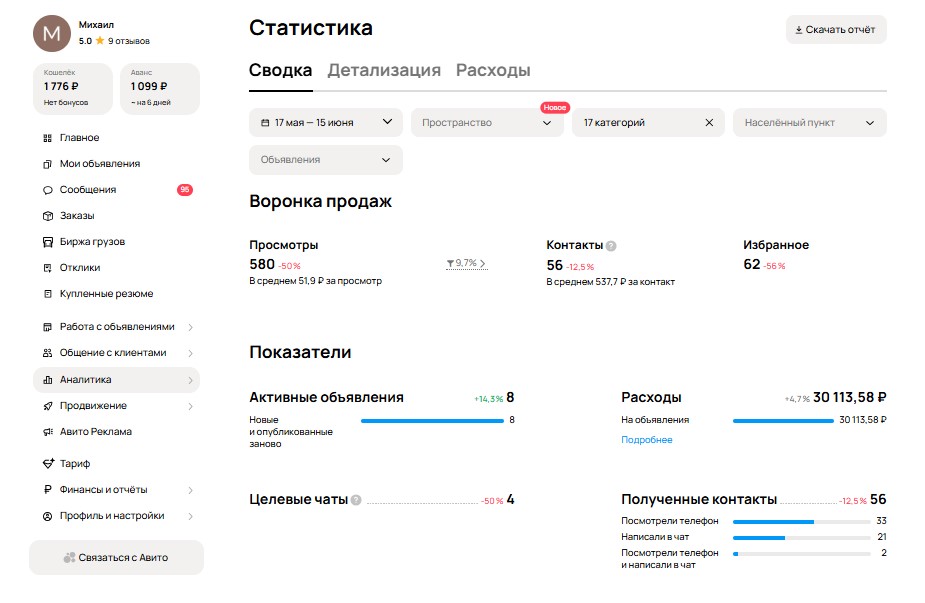Click the Скачать отчёт button
The width and height of the screenshot is (925, 603).
(x=836, y=30)
